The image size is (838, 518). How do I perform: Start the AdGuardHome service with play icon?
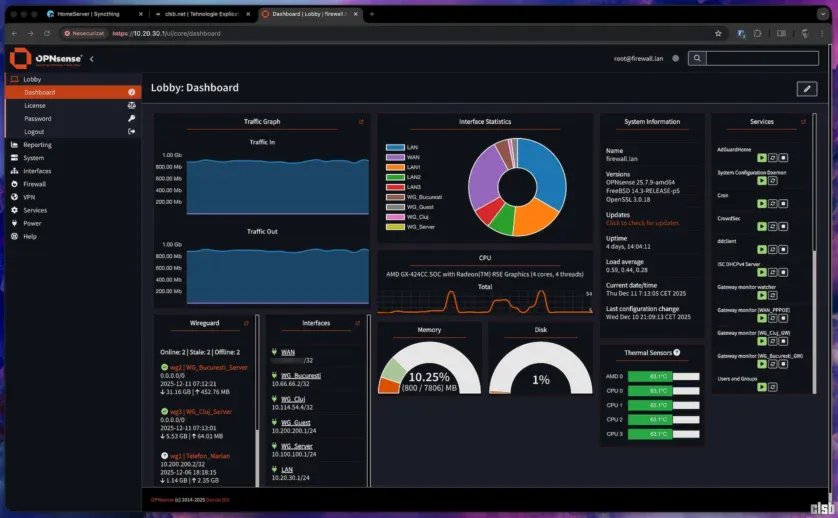761,158
